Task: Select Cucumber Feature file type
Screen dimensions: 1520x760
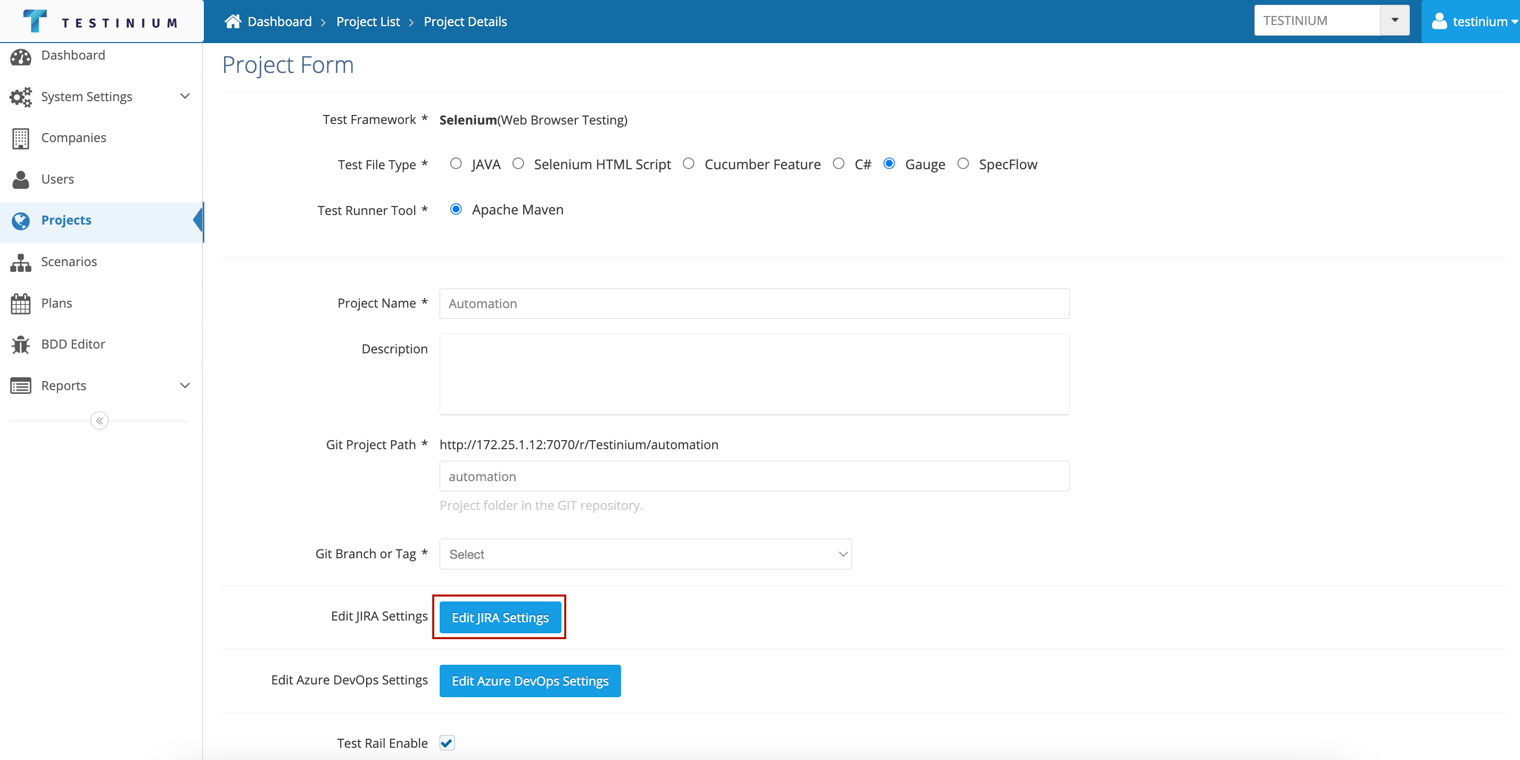Action: click(688, 163)
